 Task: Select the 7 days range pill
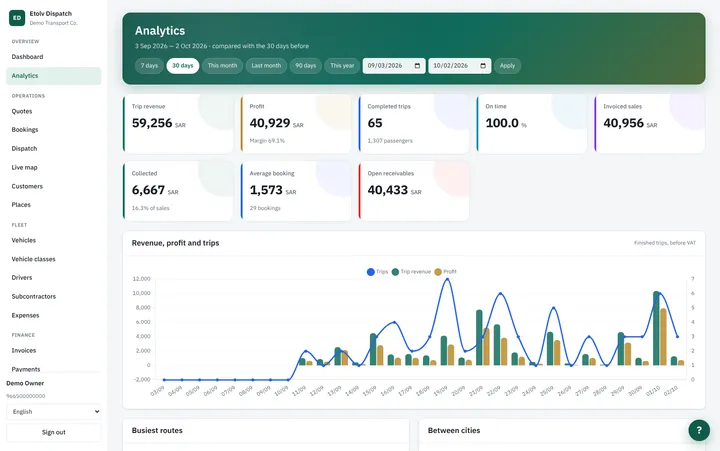tap(149, 66)
